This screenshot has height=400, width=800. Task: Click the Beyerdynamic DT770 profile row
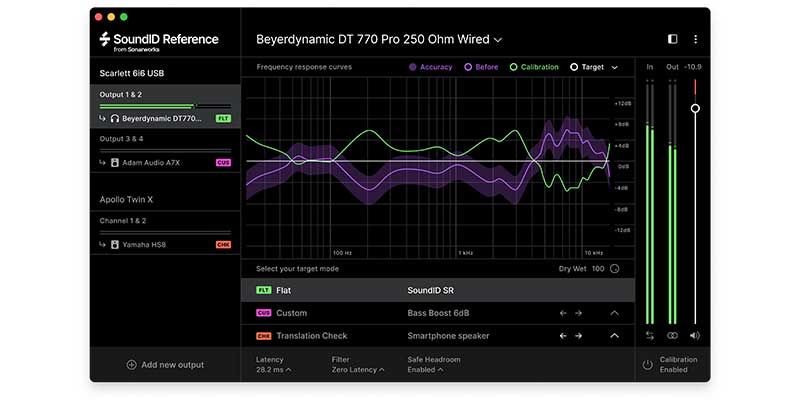(165, 118)
